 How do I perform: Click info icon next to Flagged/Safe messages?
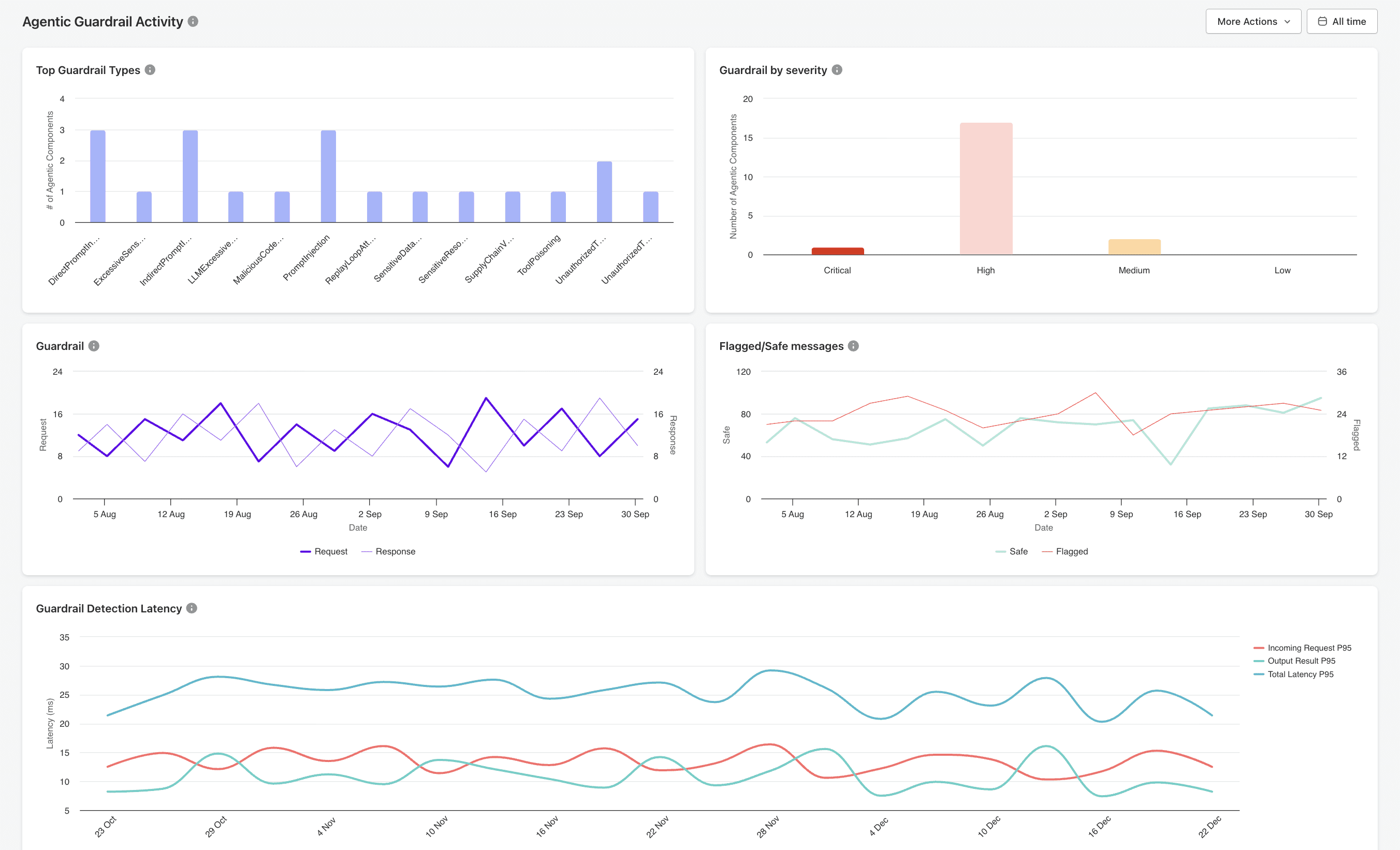click(x=853, y=346)
